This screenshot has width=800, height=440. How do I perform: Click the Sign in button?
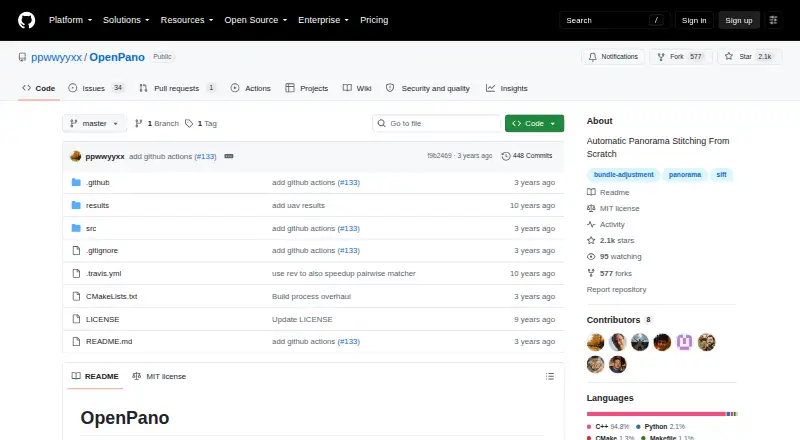[694, 20]
